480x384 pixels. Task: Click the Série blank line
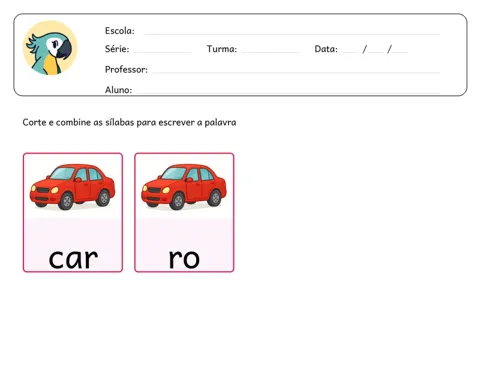click(x=163, y=52)
